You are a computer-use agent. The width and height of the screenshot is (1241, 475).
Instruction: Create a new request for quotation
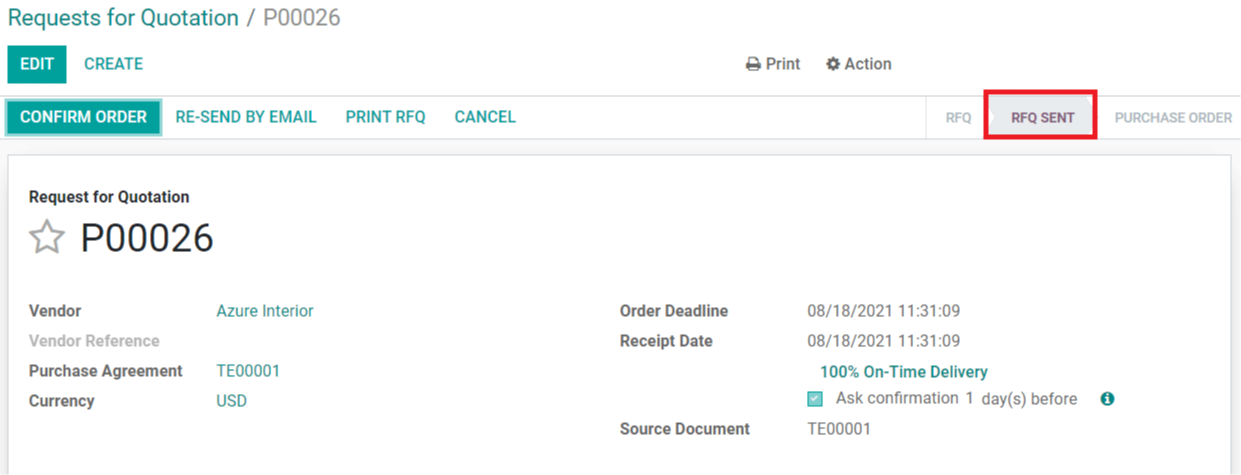tap(113, 64)
